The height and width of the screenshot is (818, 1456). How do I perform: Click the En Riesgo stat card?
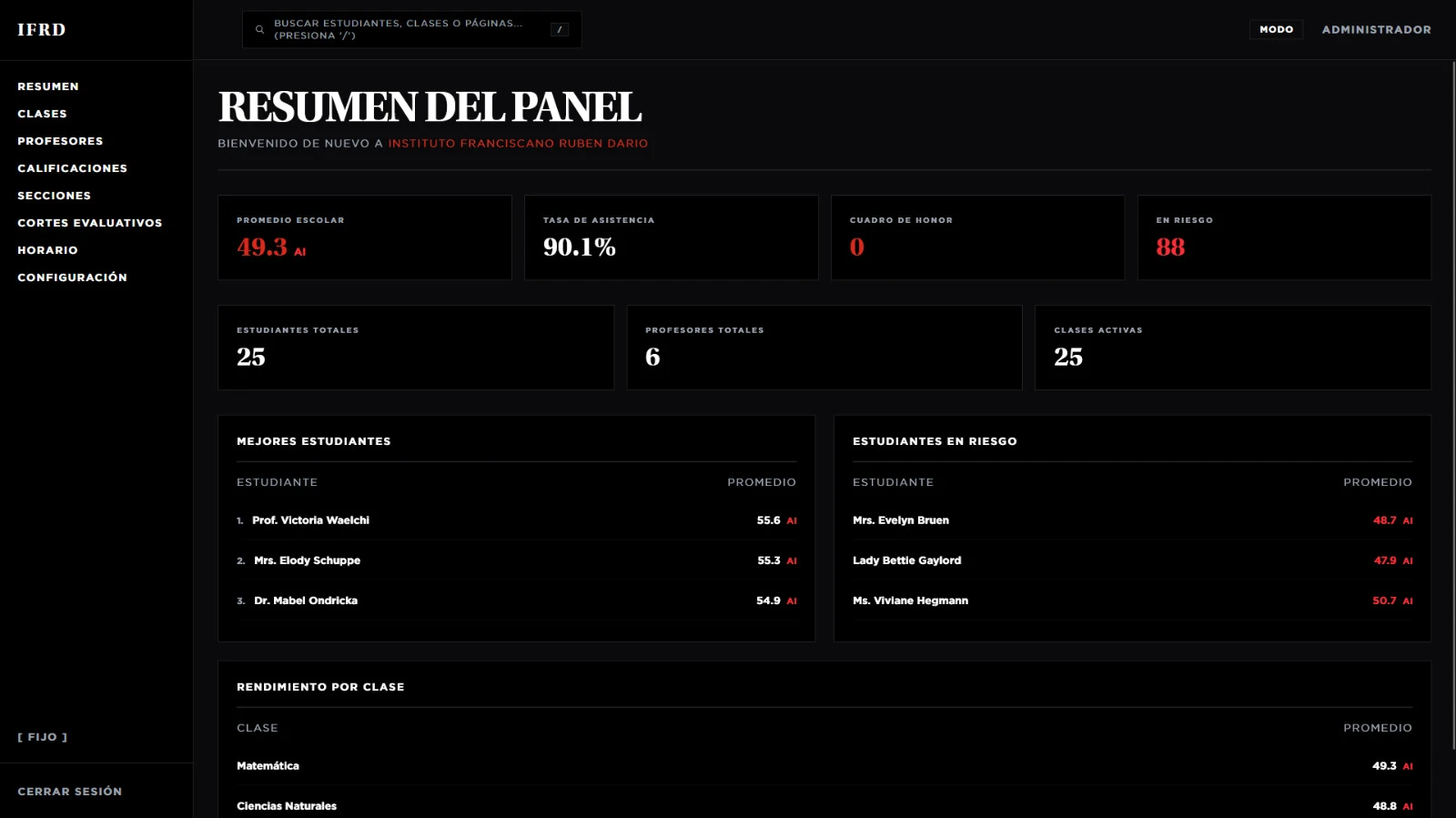1283,237
